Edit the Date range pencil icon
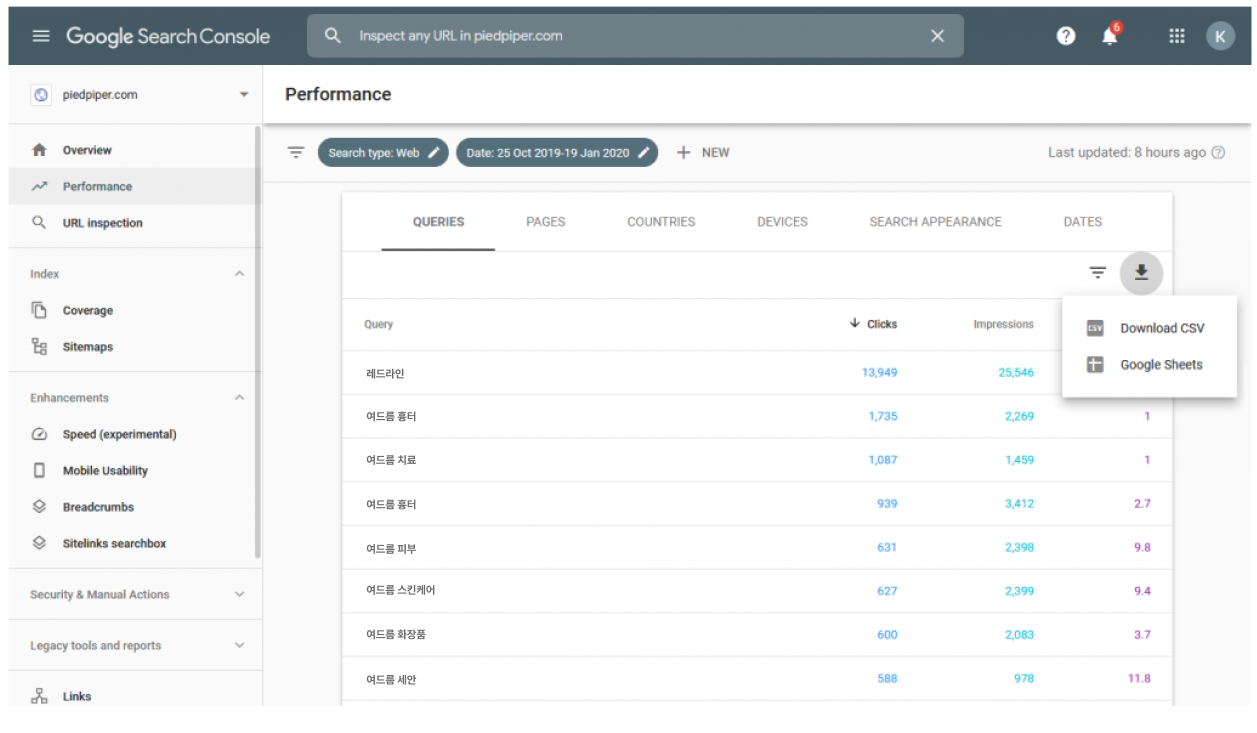1257x733 pixels. tap(644, 153)
